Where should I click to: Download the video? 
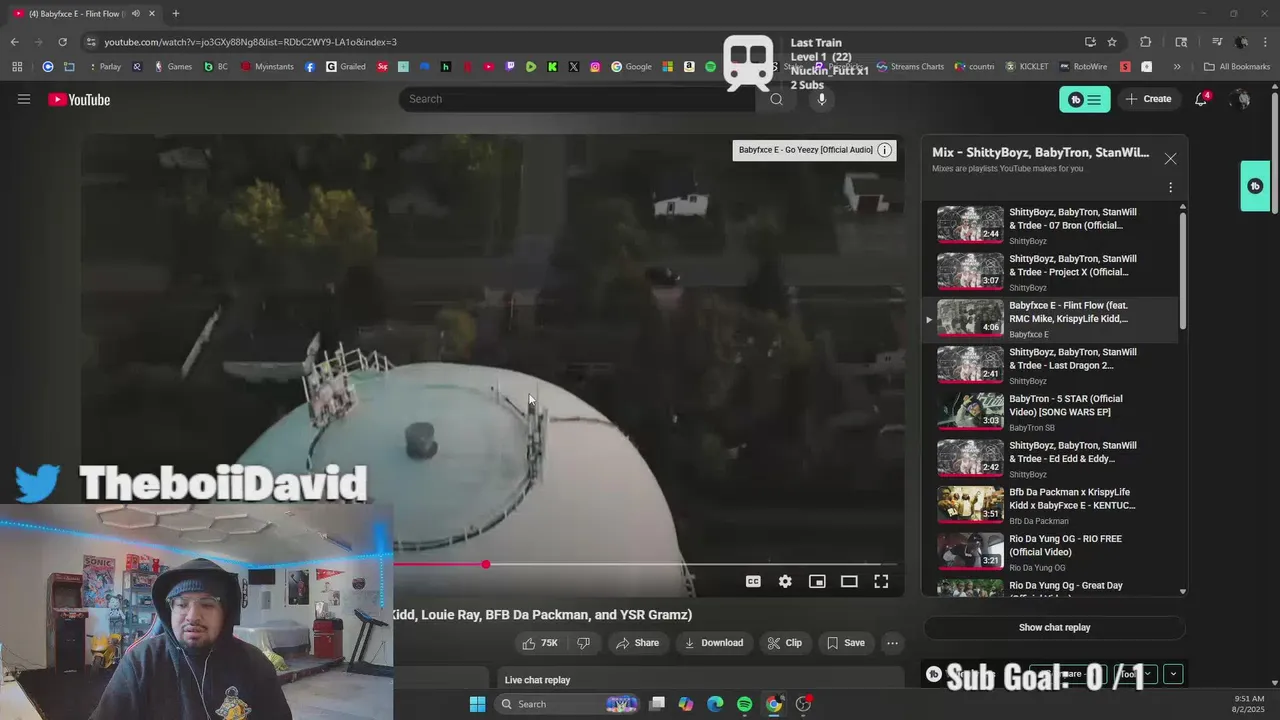pyautogui.click(x=713, y=643)
